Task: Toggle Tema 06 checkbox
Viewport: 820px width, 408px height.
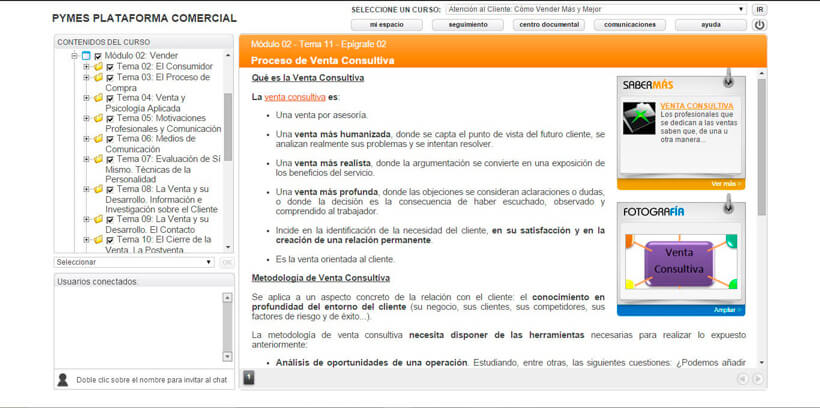Action: [x=110, y=139]
